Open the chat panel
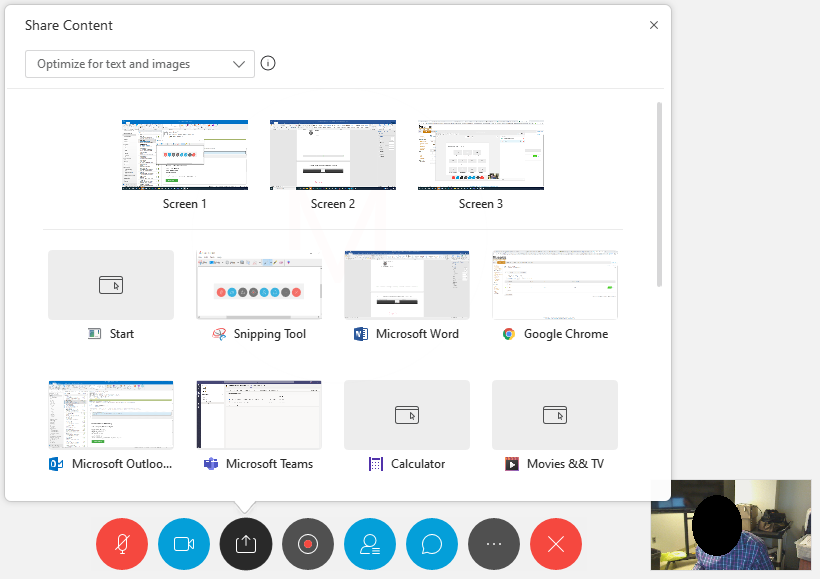This screenshot has height=579, width=820. click(x=432, y=544)
